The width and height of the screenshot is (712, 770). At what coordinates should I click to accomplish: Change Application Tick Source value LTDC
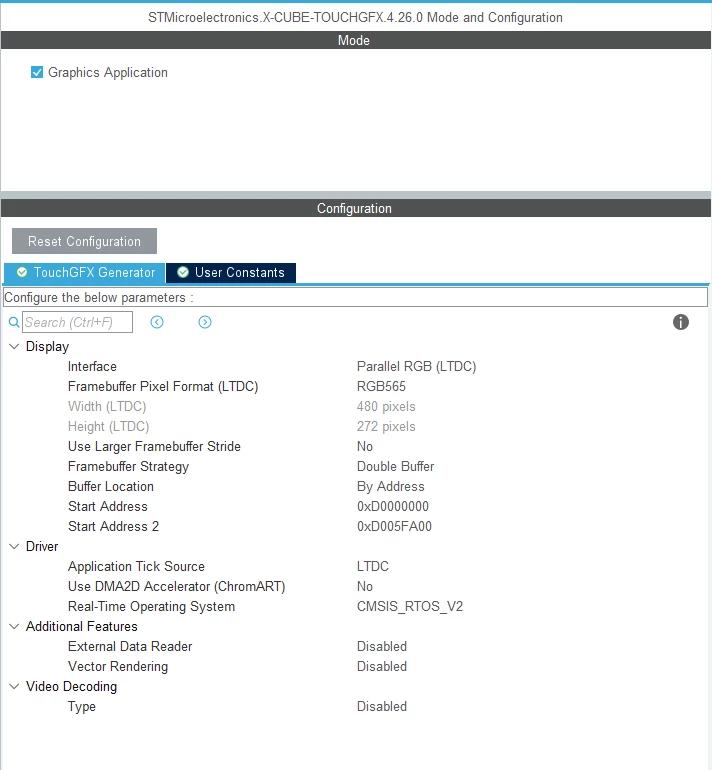click(372, 566)
